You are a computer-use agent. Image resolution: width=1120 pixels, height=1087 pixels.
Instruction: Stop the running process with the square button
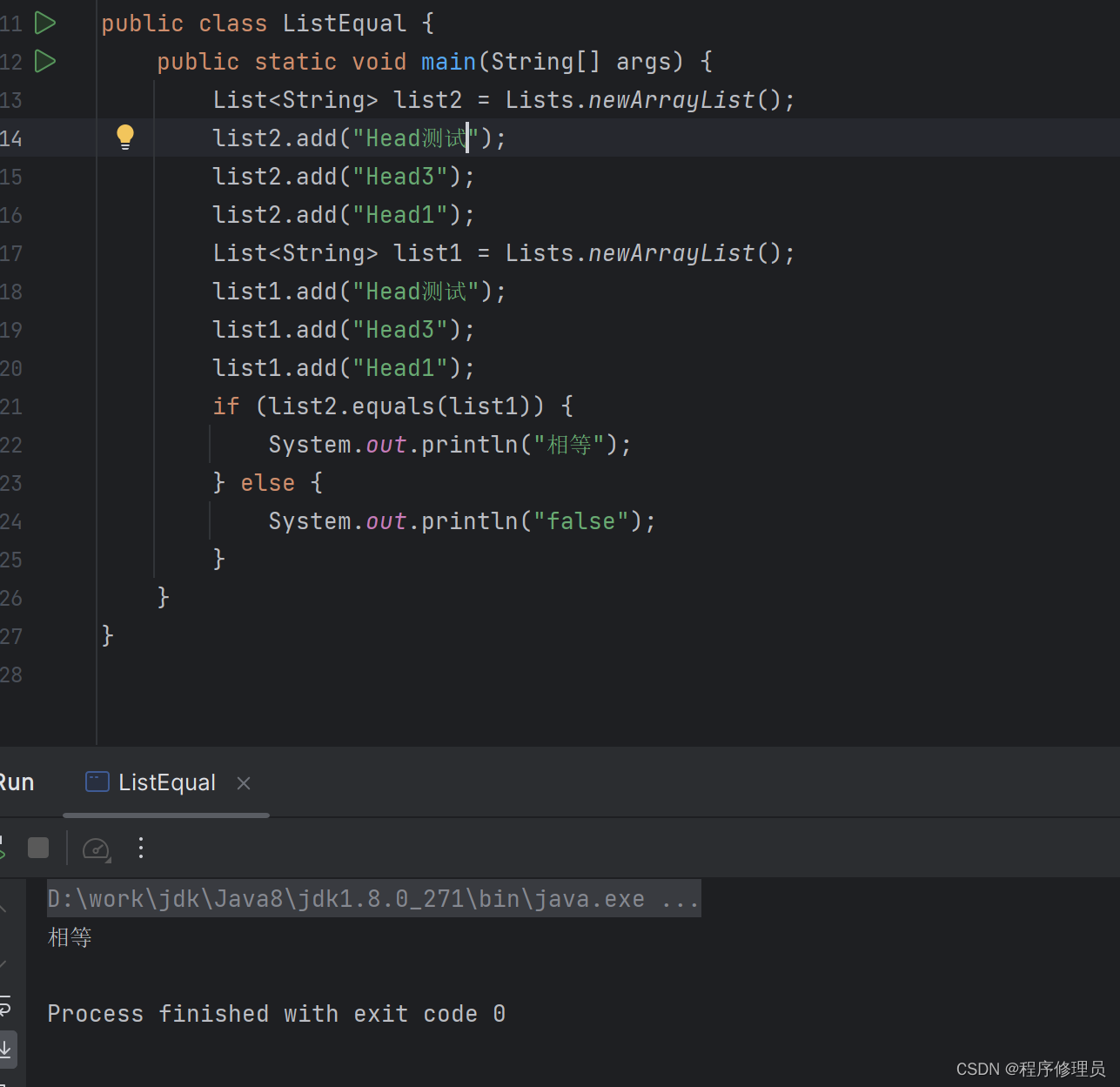38,848
